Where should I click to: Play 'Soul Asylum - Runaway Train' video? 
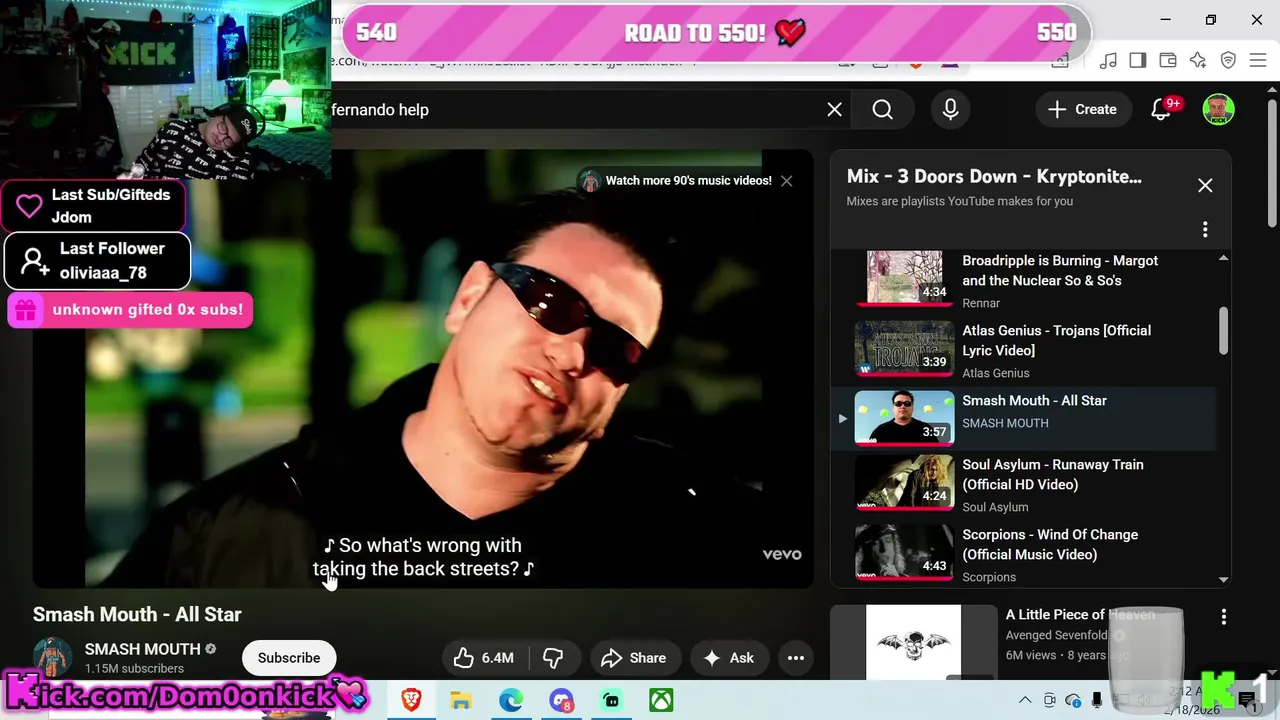[1024, 484]
